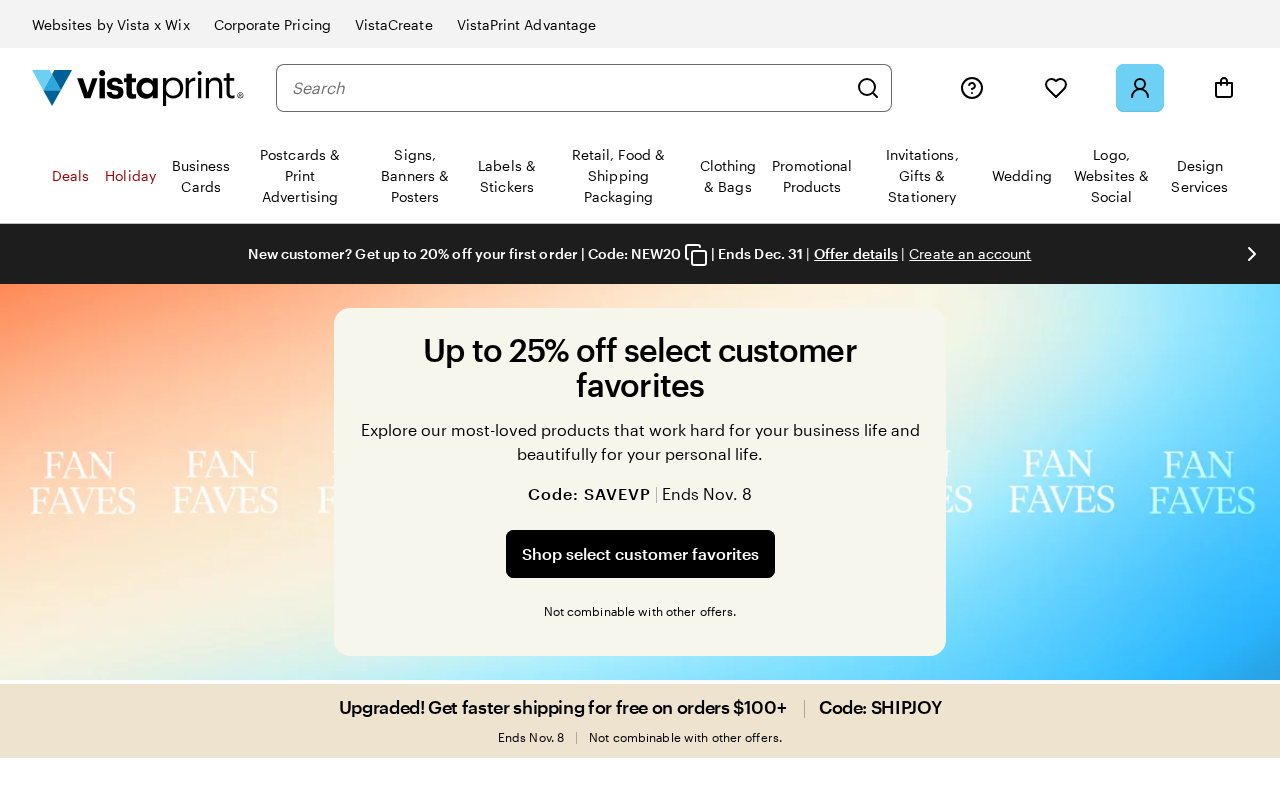This screenshot has width=1280, height=800.
Task: Copy the NEW20 promo code icon
Action: [696, 255]
